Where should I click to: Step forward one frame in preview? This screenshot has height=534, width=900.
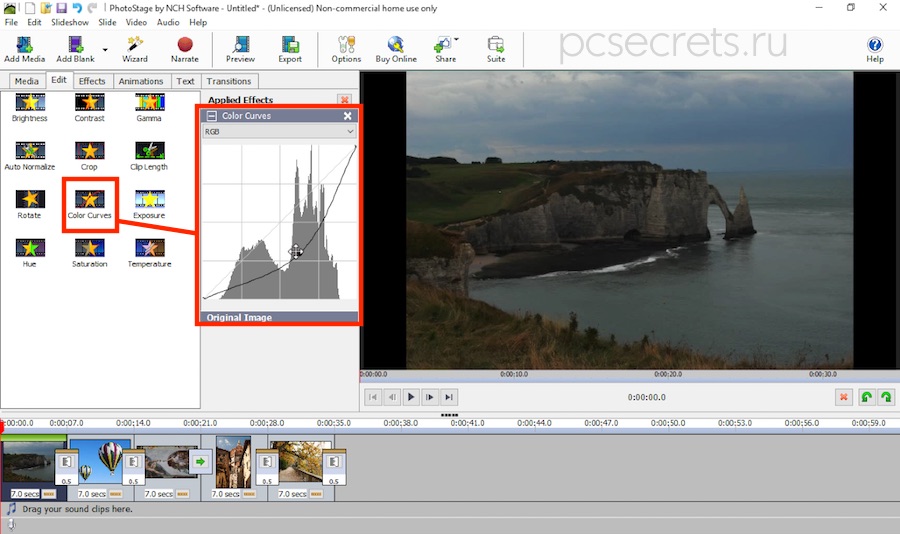tap(430, 397)
